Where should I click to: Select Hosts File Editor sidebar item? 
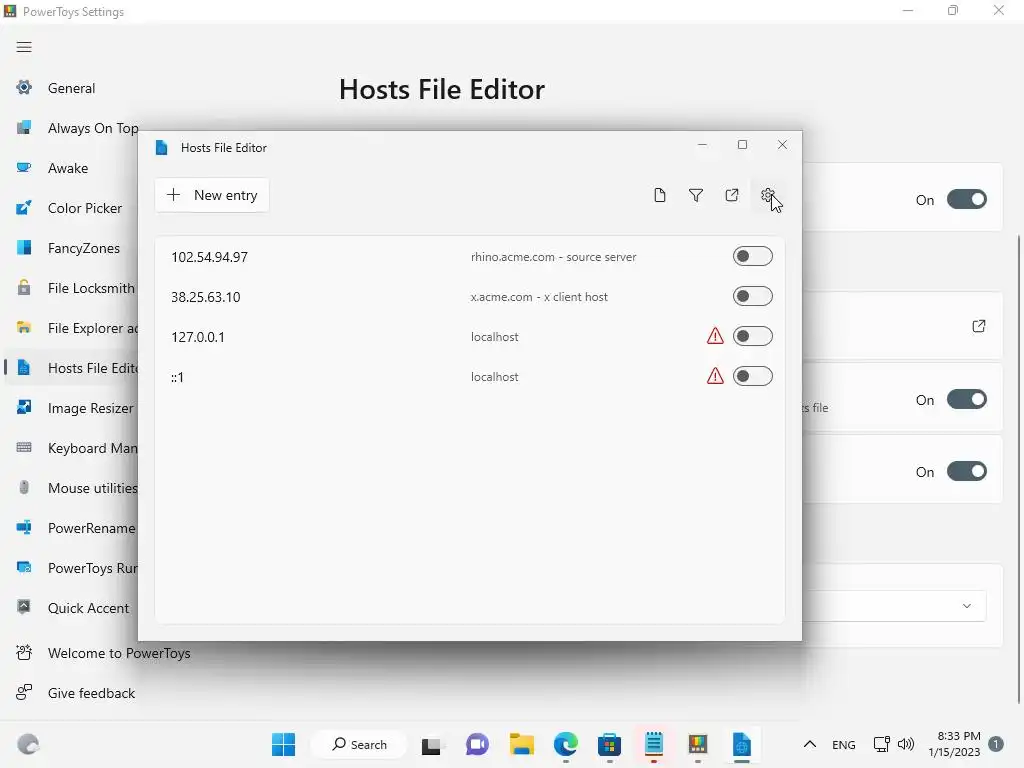point(72,368)
